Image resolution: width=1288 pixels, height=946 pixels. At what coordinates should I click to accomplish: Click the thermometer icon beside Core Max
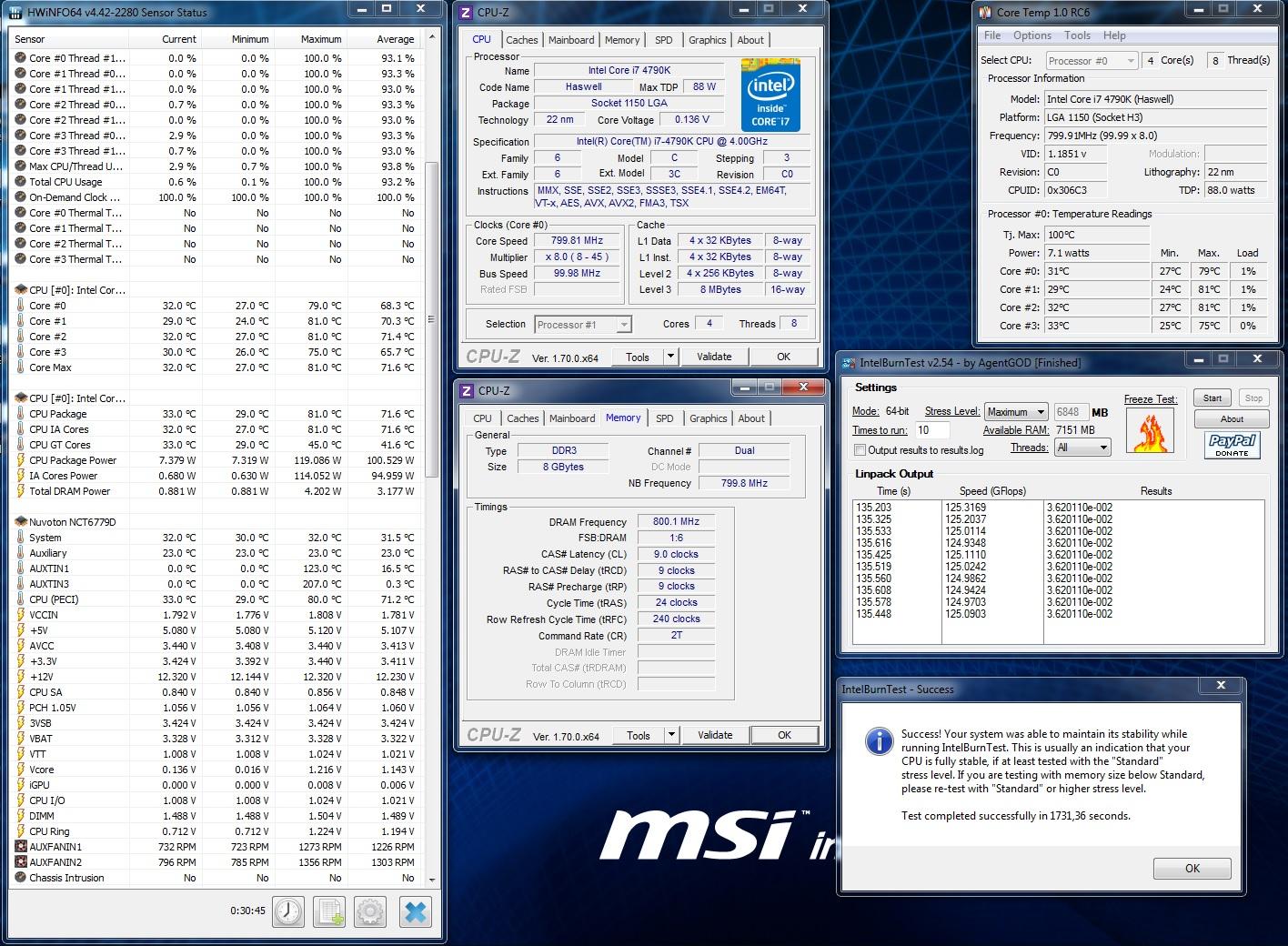(20, 367)
